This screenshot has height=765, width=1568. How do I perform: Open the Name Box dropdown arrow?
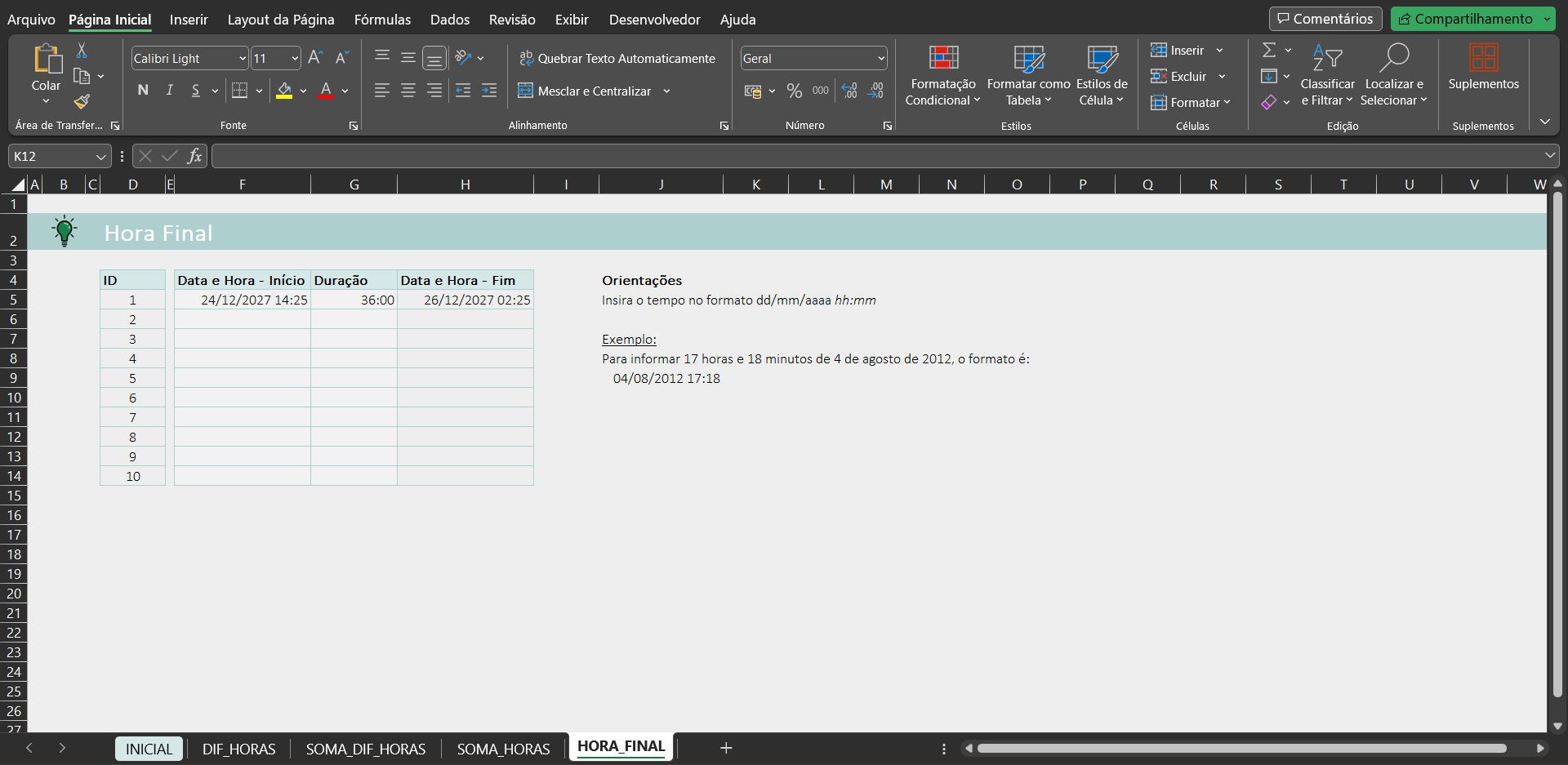(100, 156)
